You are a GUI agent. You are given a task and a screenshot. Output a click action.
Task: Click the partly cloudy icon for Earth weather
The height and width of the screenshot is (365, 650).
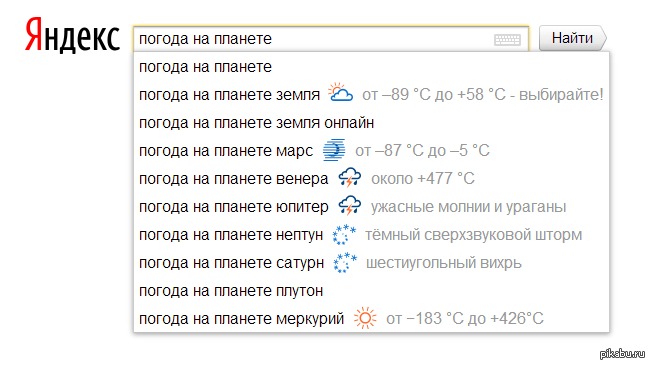340,92
